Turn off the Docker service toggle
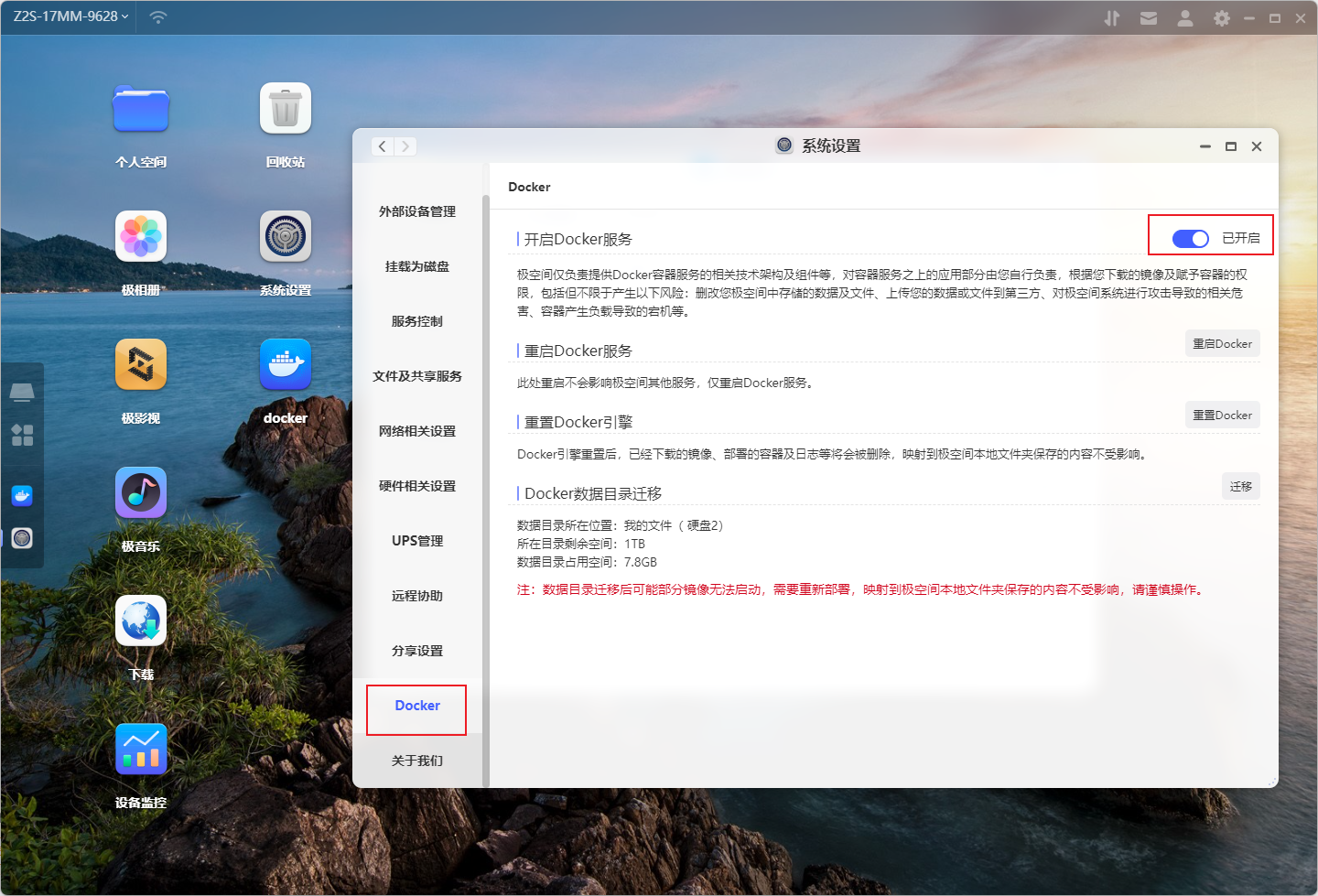The height and width of the screenshot is (896, 1318). click(1190, 239)
